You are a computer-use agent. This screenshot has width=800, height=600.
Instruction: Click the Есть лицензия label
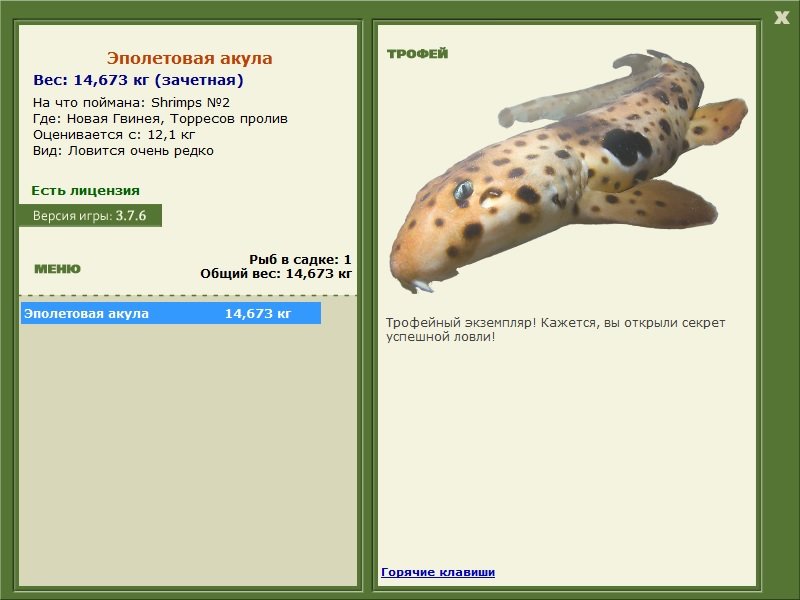[85, 191]
